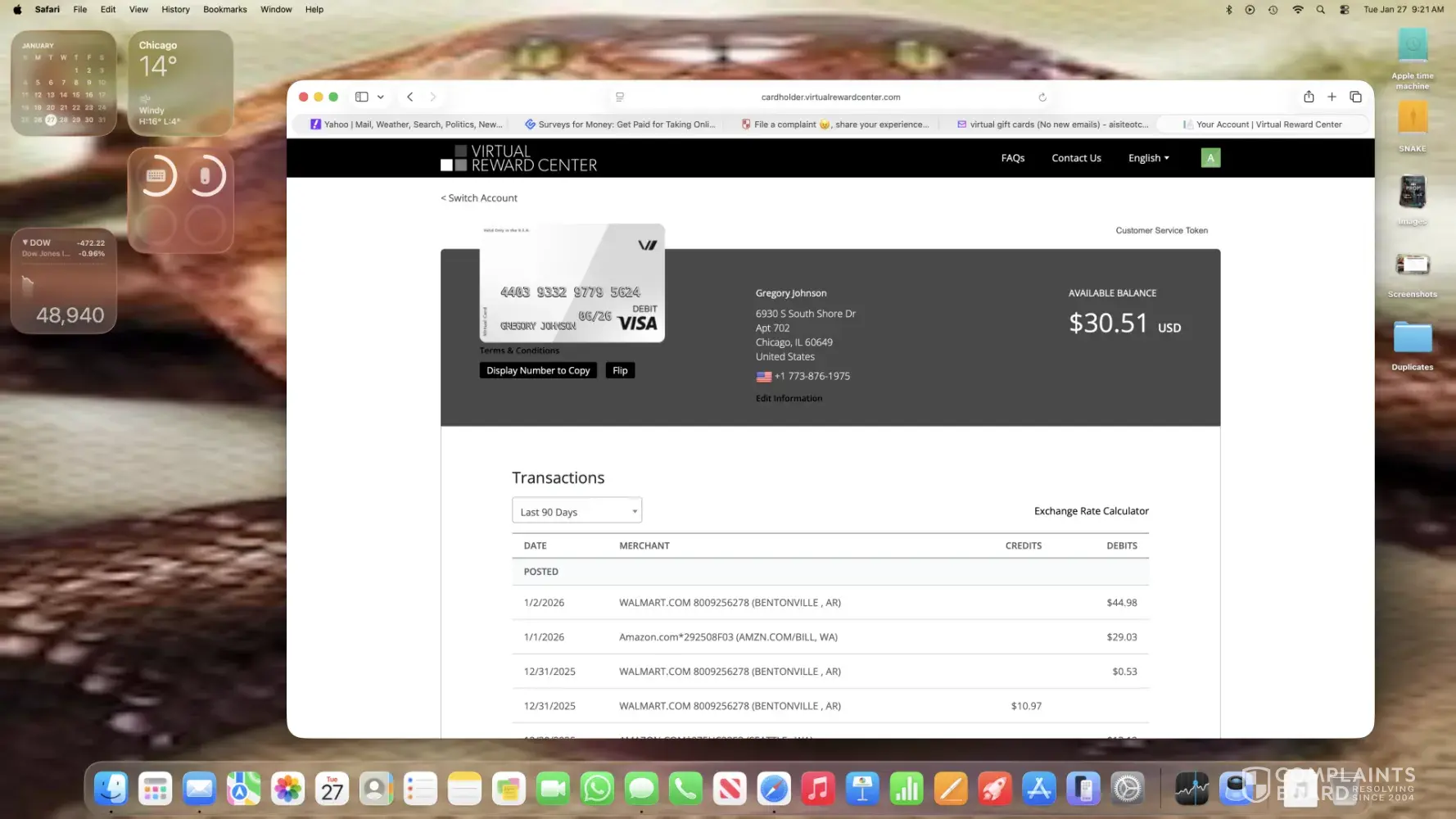The image size is (1456, 819).
Task: Open a new tab with plus icon
Action: tap(1332, 97)
